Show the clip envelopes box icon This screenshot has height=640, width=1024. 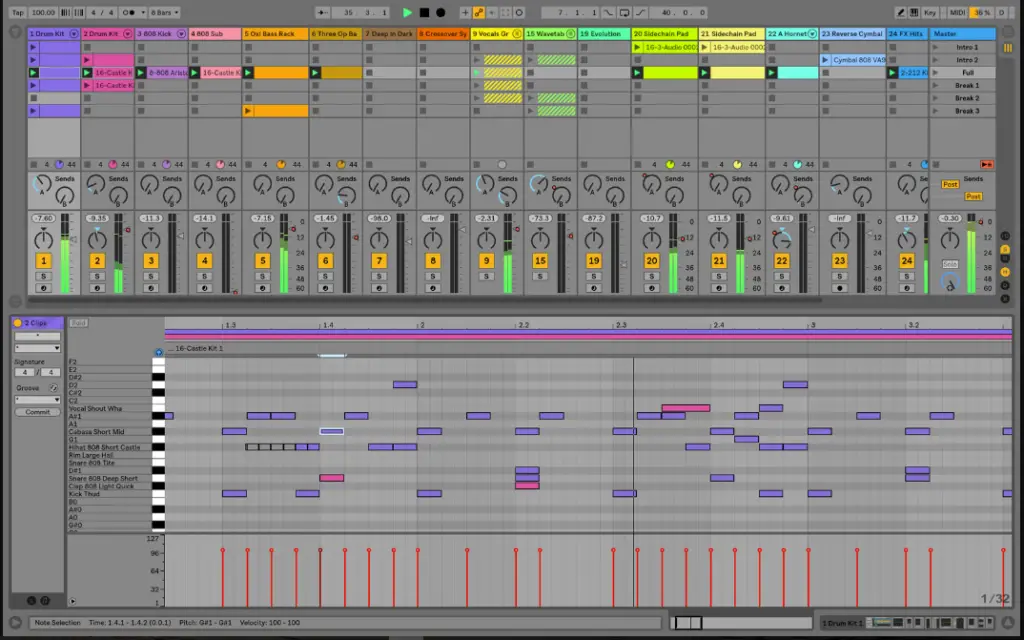(45, 600)
